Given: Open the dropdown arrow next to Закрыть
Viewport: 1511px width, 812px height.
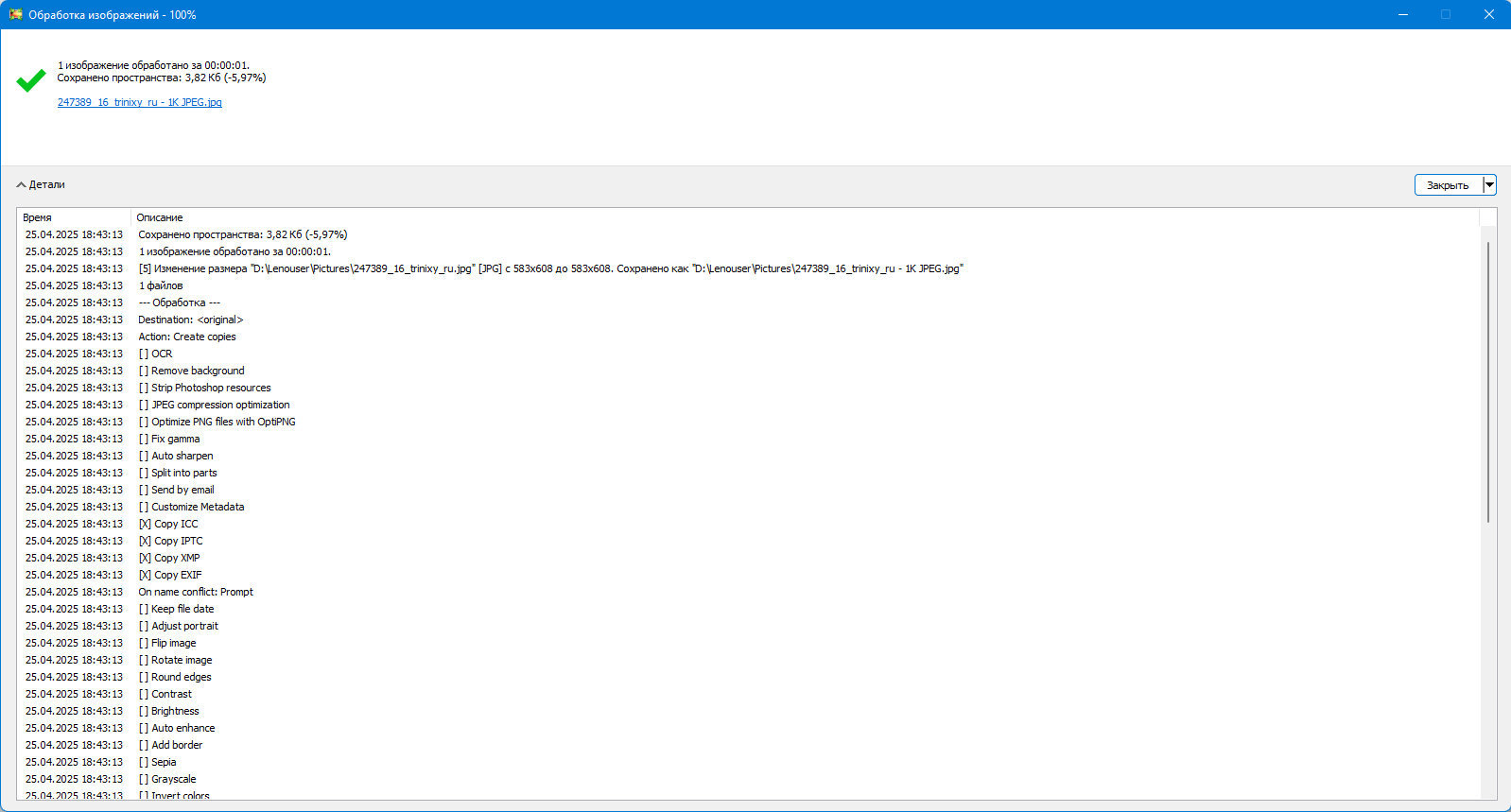Looking at the screenshot, I should 1489,185.
